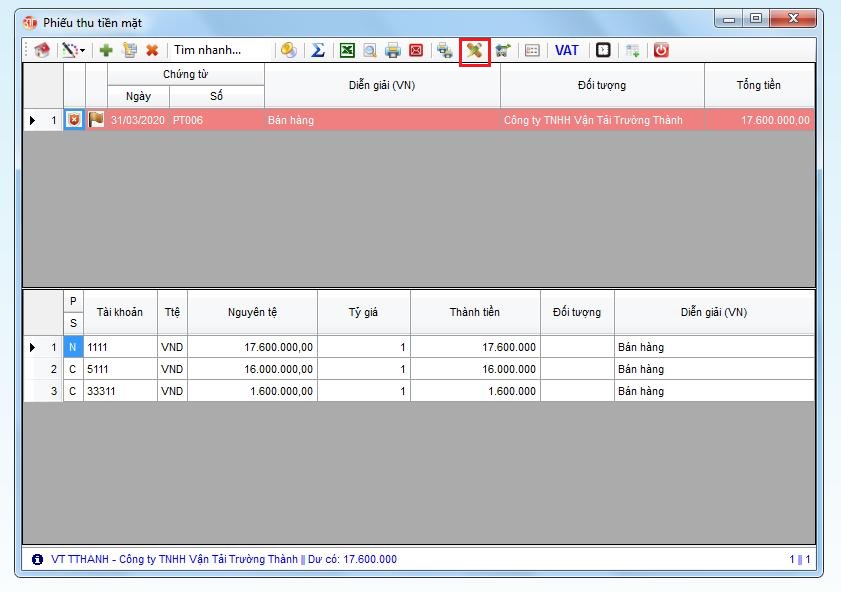
Task: Select the N debit cell for account 1111
Action: pos(73,347)
